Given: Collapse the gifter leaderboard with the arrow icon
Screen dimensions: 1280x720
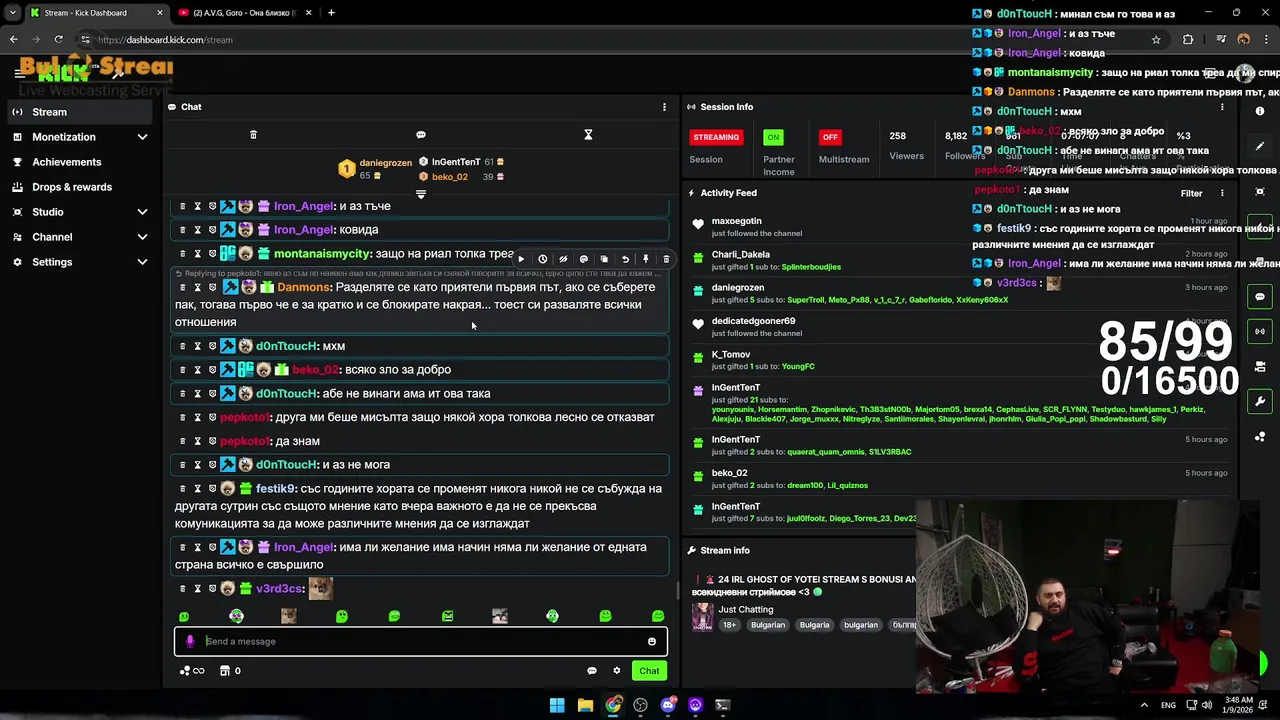Looking at the screenshot, I should point(420,194).
